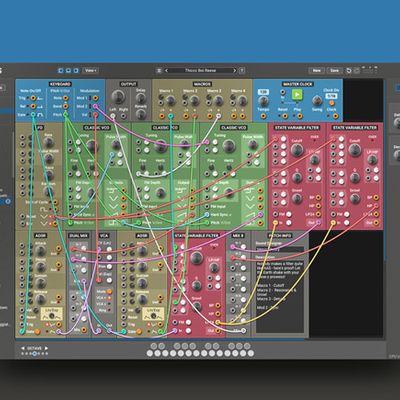
Task: Go to the previous preset with left arrow
Action: coord(166,70)
